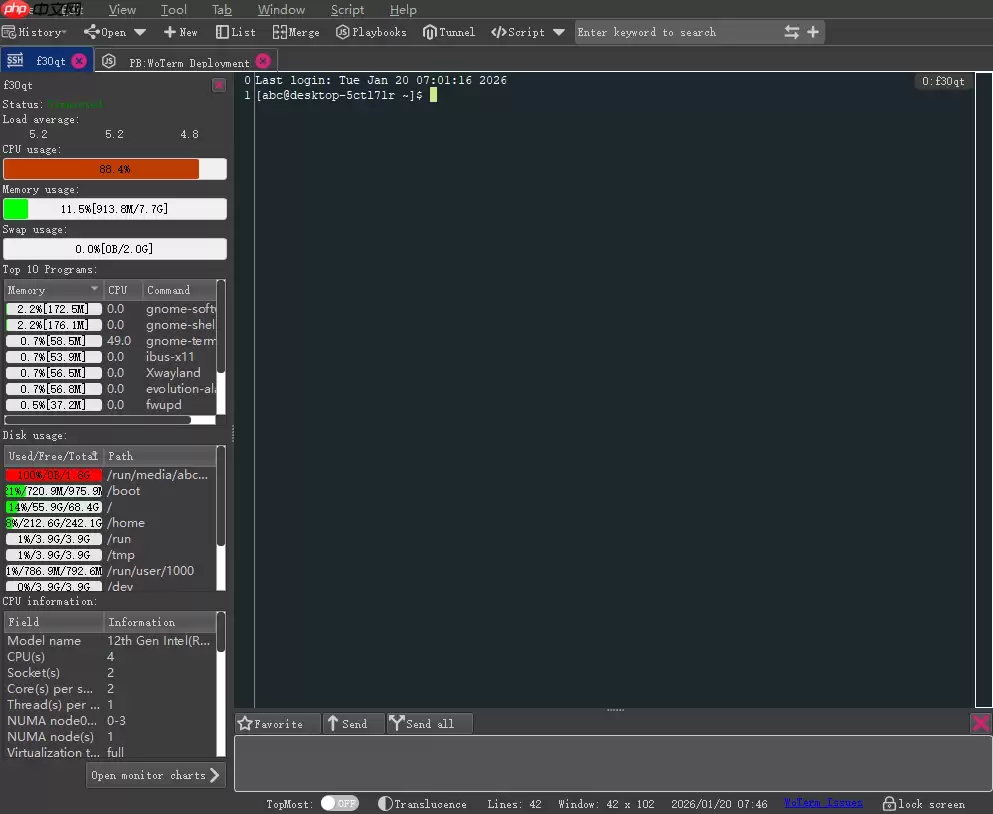
Task: Expand the Script dropdown arrow
Action: click(x=559, y=31)
